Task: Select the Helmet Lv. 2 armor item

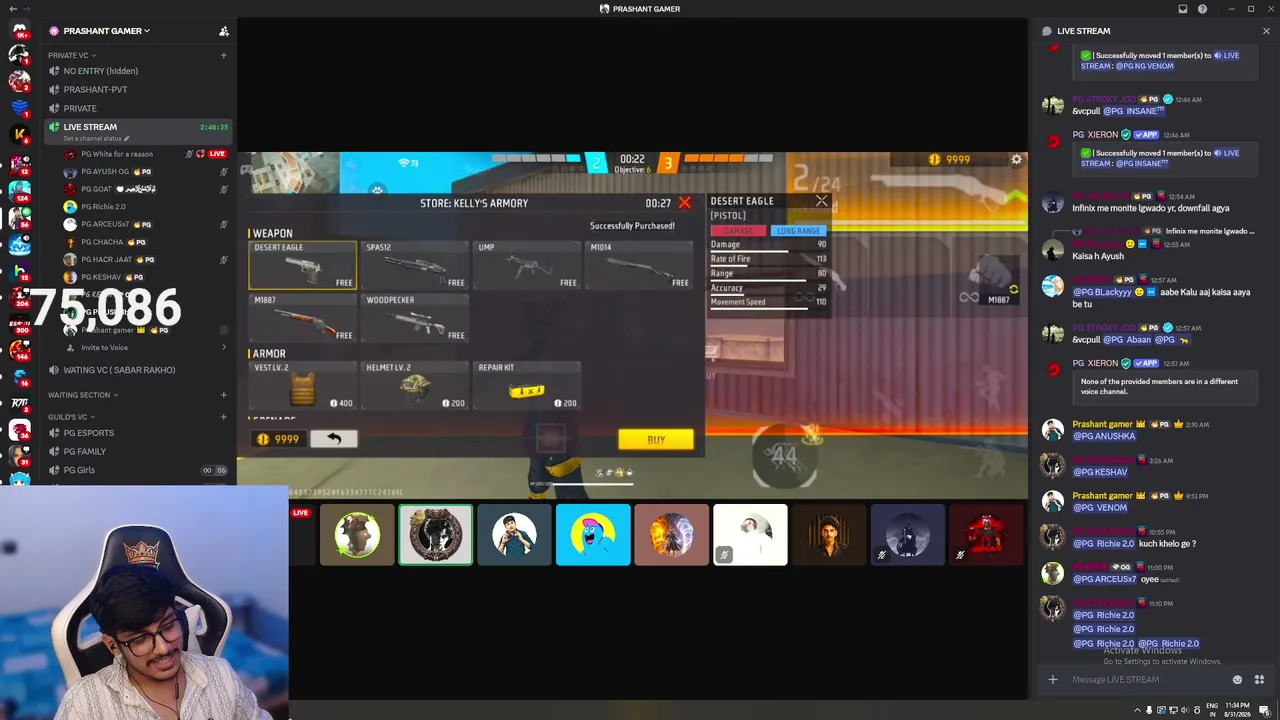Action: coord(414,386)
